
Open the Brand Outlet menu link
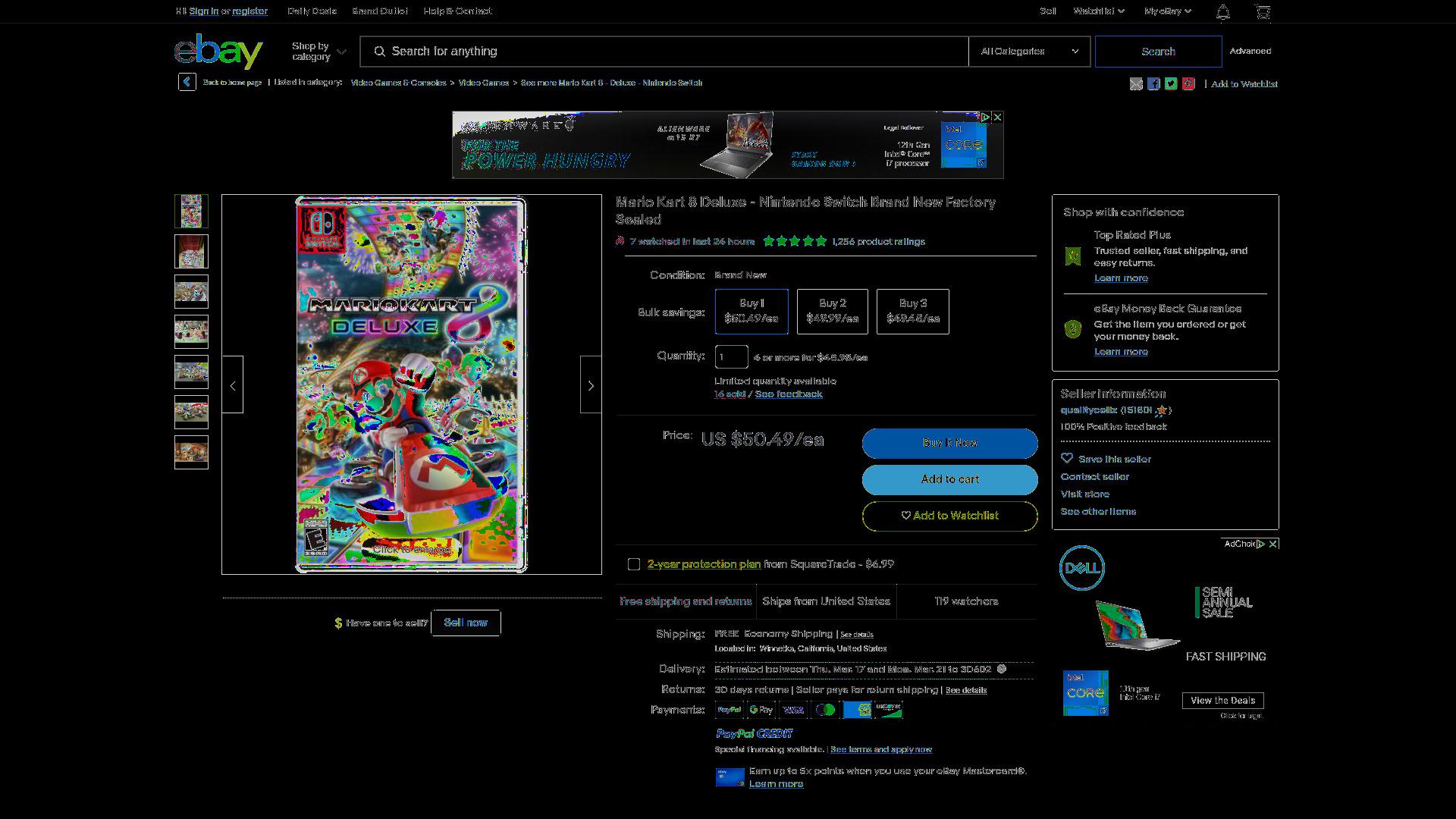[x=380, y=11]
